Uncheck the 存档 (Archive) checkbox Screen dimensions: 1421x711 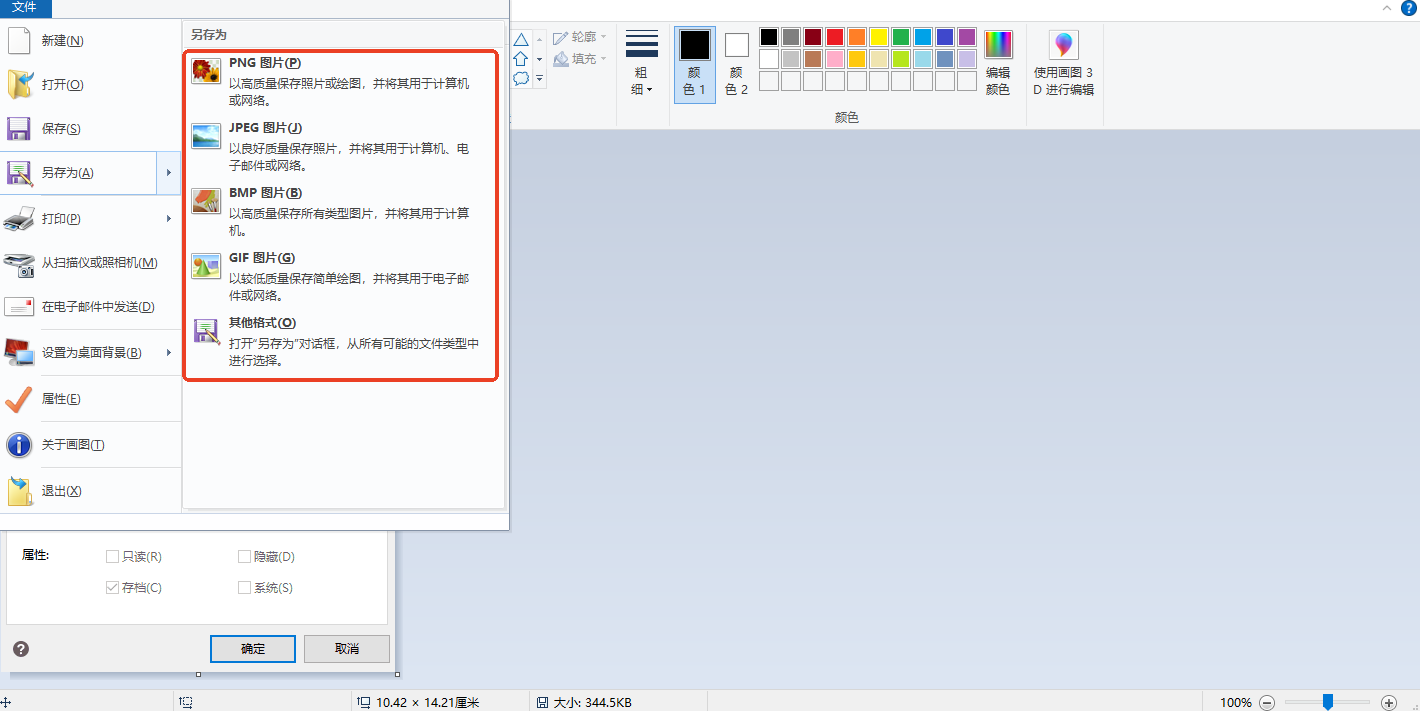[112, 587]
